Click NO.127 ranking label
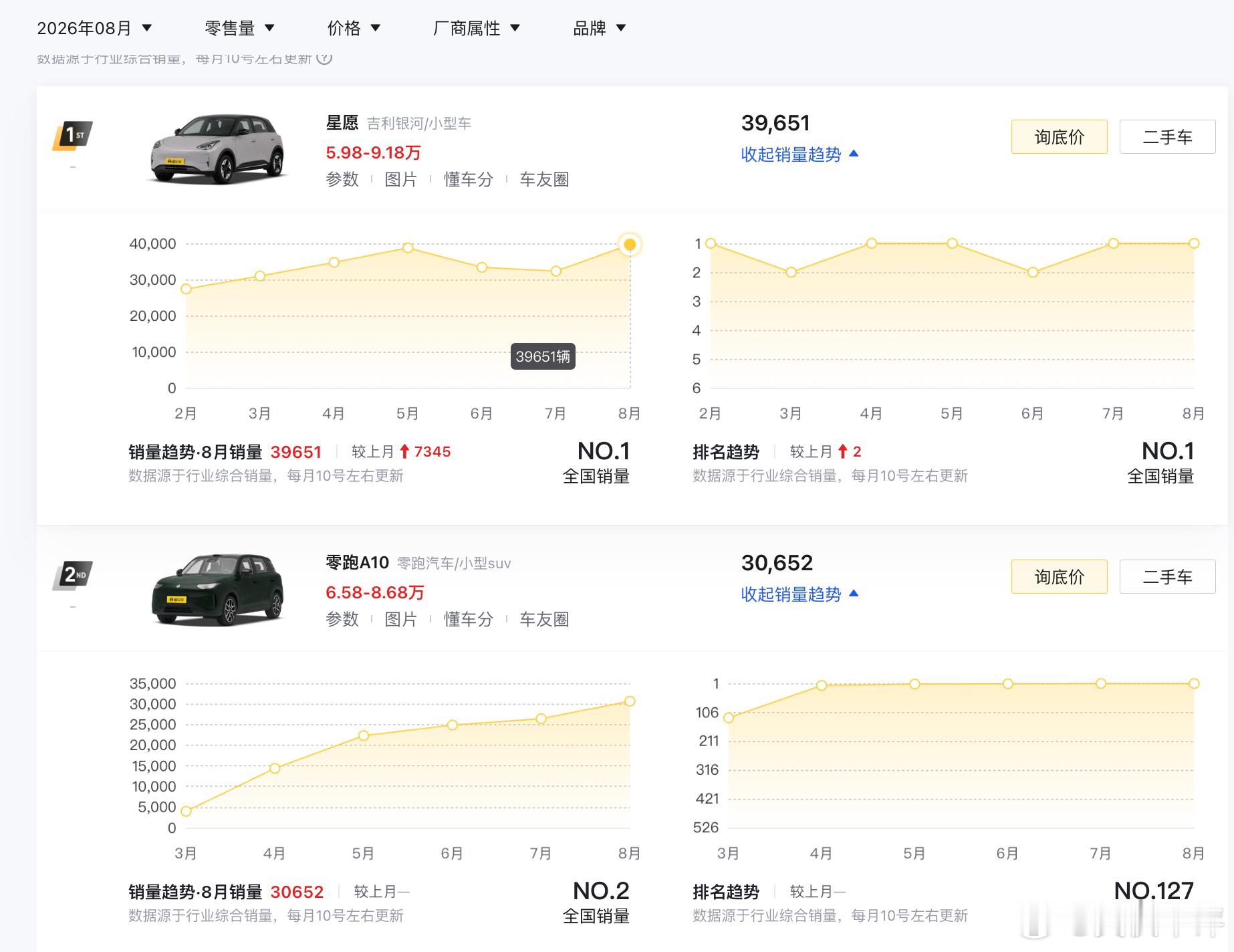The image size is (1234, 952). pos(1154,890)
